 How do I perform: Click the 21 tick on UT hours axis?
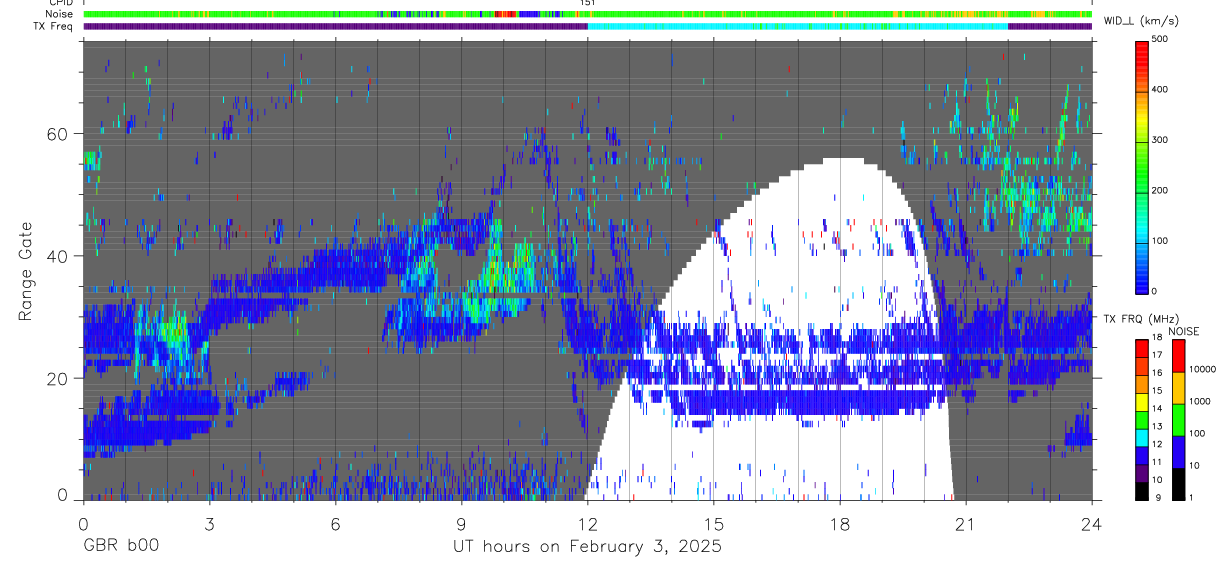(x=965, y=523)
